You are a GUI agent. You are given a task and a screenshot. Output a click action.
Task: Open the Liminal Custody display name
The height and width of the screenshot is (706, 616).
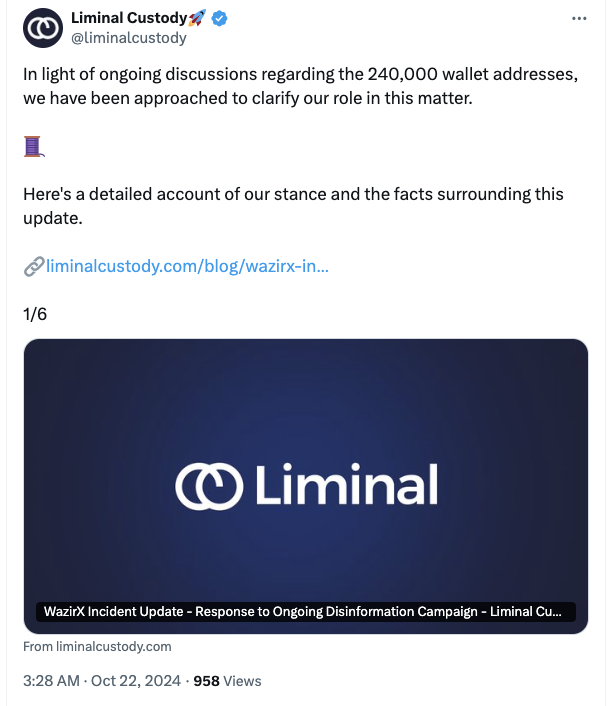click(x=129, y=18)
